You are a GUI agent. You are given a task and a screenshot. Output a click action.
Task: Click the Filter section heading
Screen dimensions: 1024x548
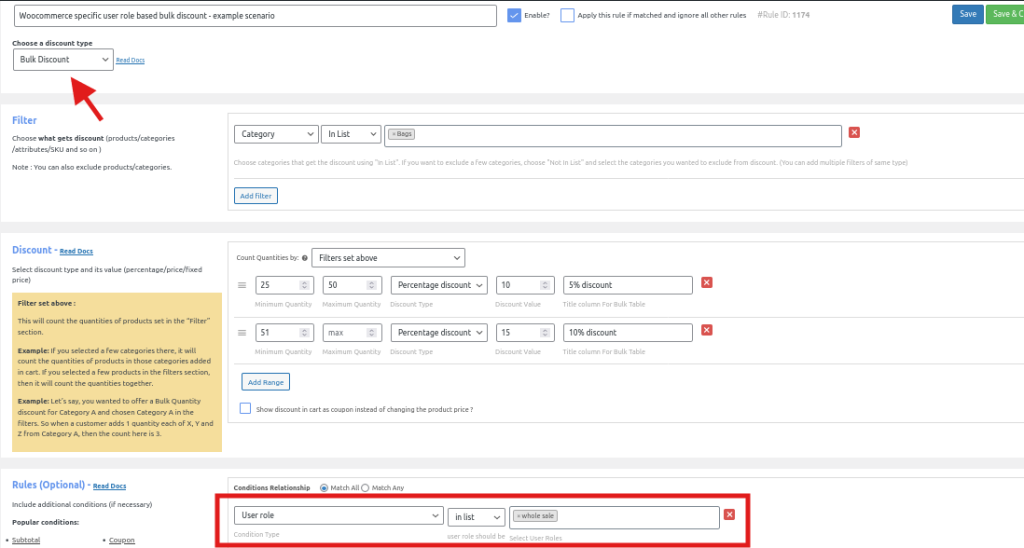point(24,120)
